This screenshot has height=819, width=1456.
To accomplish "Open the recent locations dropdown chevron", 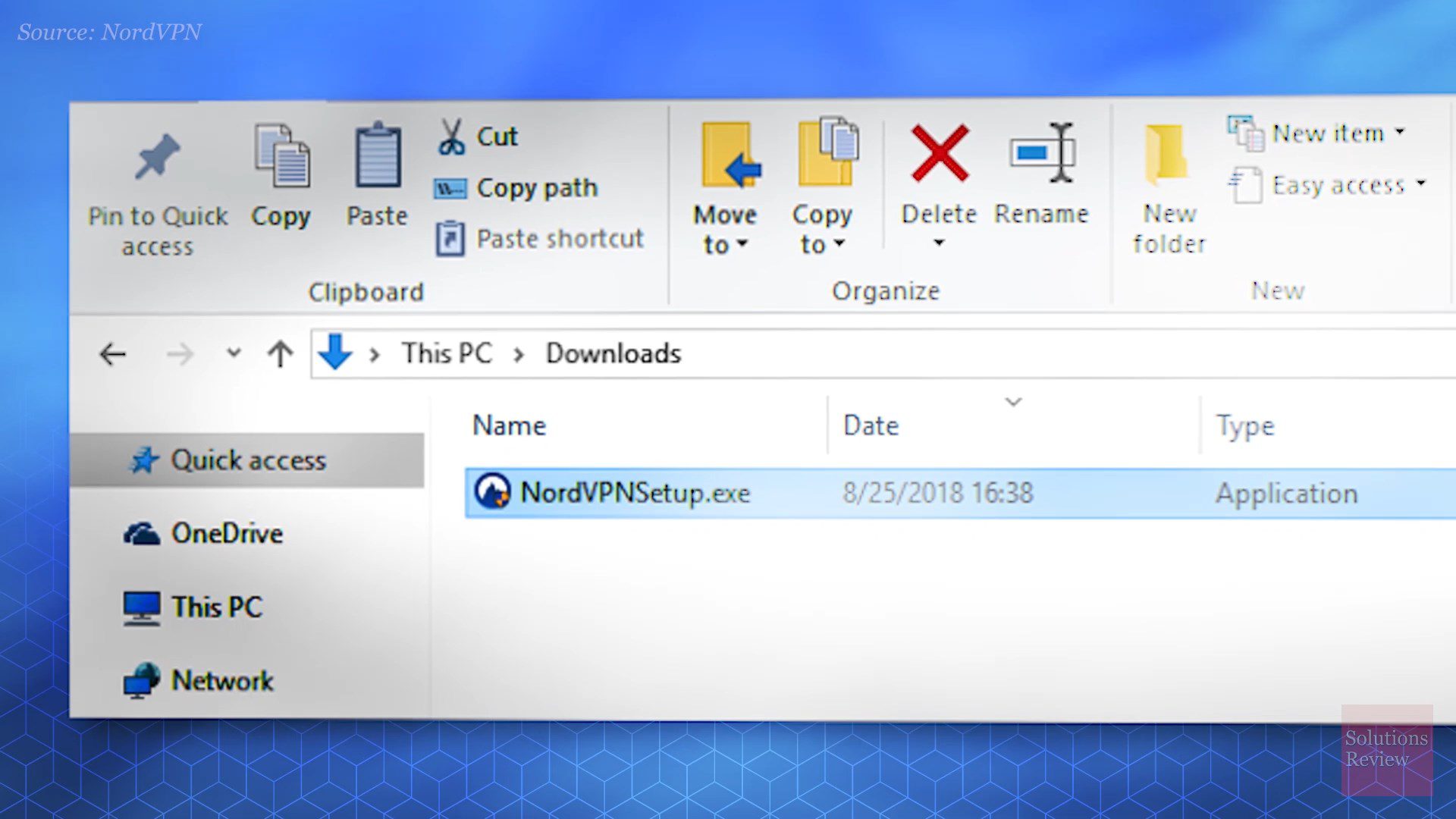I will tap(234, 353).
